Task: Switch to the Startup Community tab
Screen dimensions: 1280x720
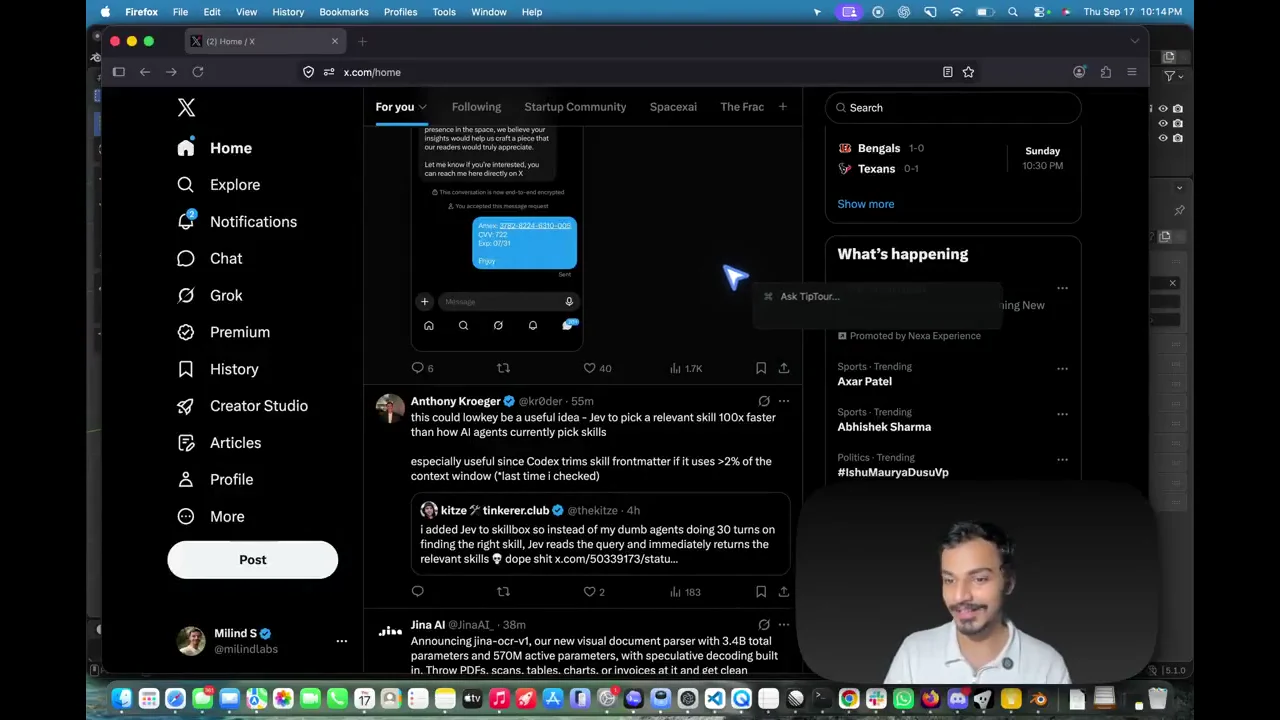Action: 575,107
